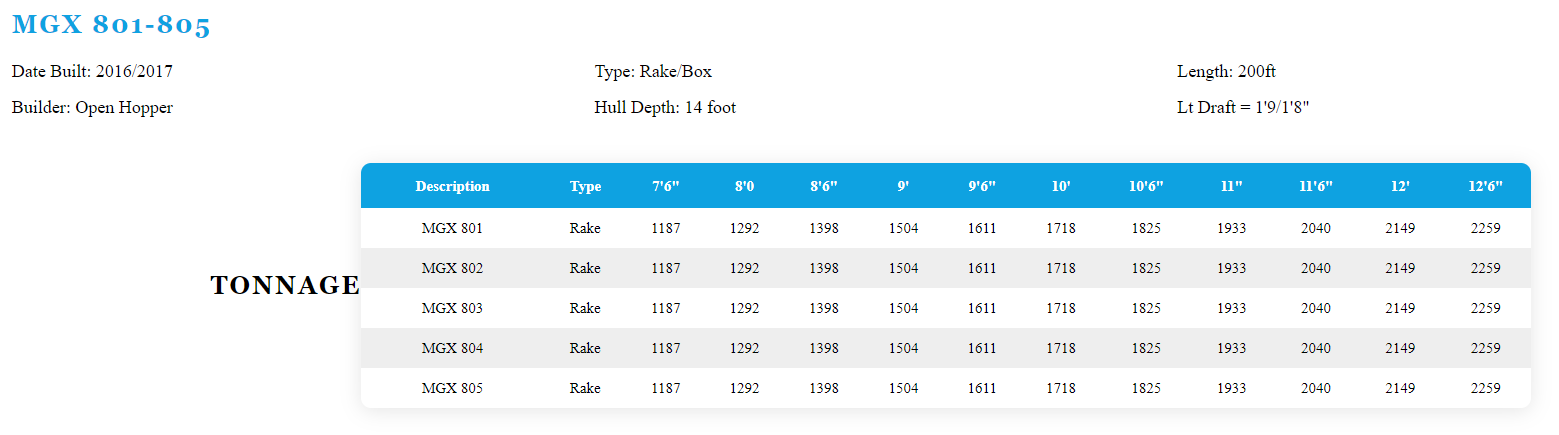The width and height of the screenshot is (1559, 435).
Task: Click the Builder: Open Hopper text
Action: pos(92,108)
